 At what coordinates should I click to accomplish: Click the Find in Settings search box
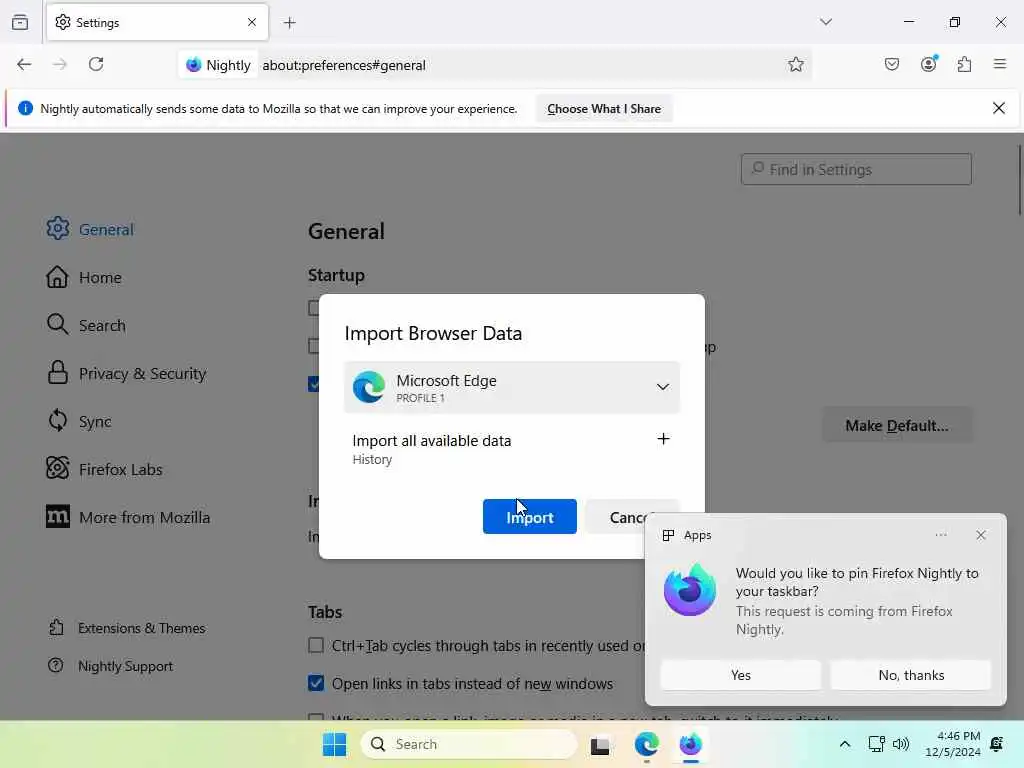[856, 170]
